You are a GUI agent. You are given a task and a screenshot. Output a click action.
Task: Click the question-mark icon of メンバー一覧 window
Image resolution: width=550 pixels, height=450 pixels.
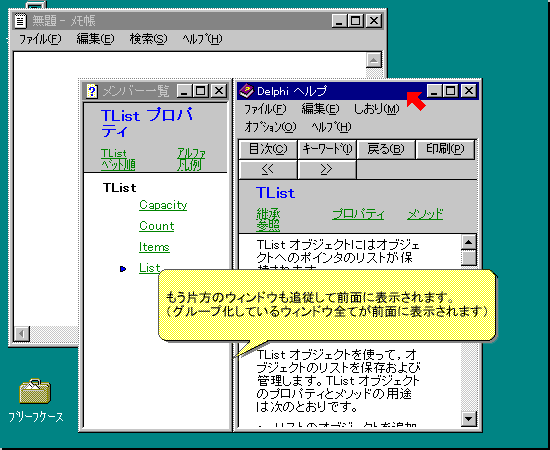(92, 91)
